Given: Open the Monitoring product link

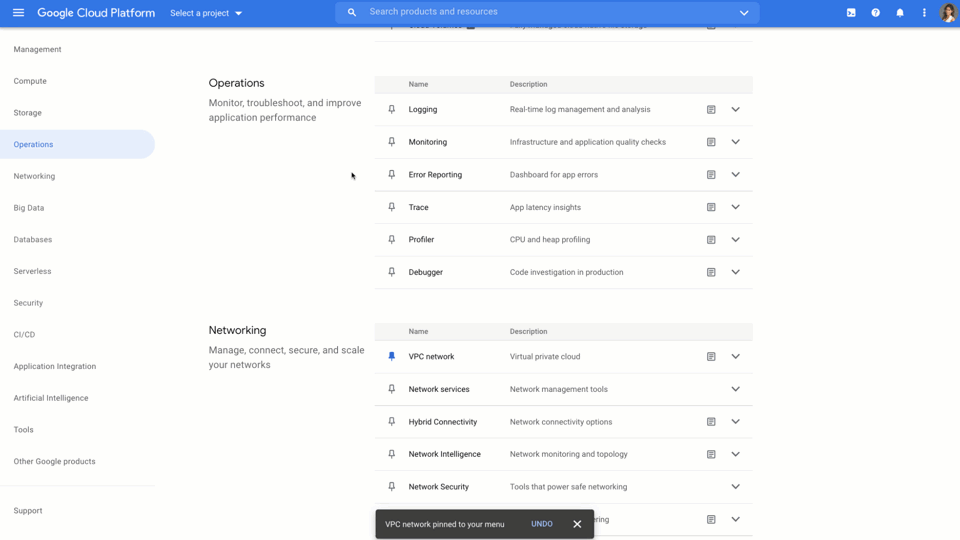Looking at the screenshot, I should (x=427, y=142).
